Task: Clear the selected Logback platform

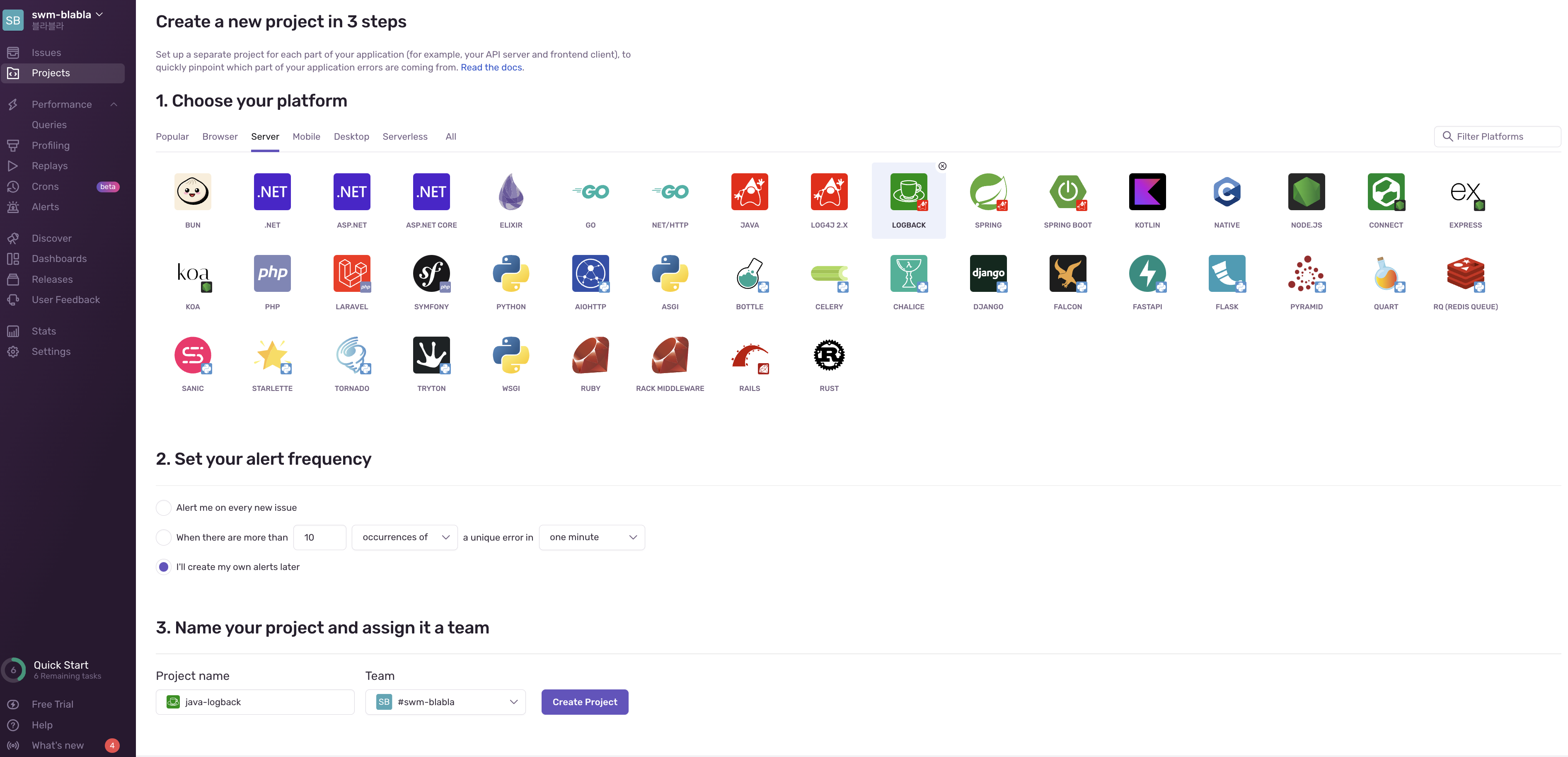Action: 942,166
